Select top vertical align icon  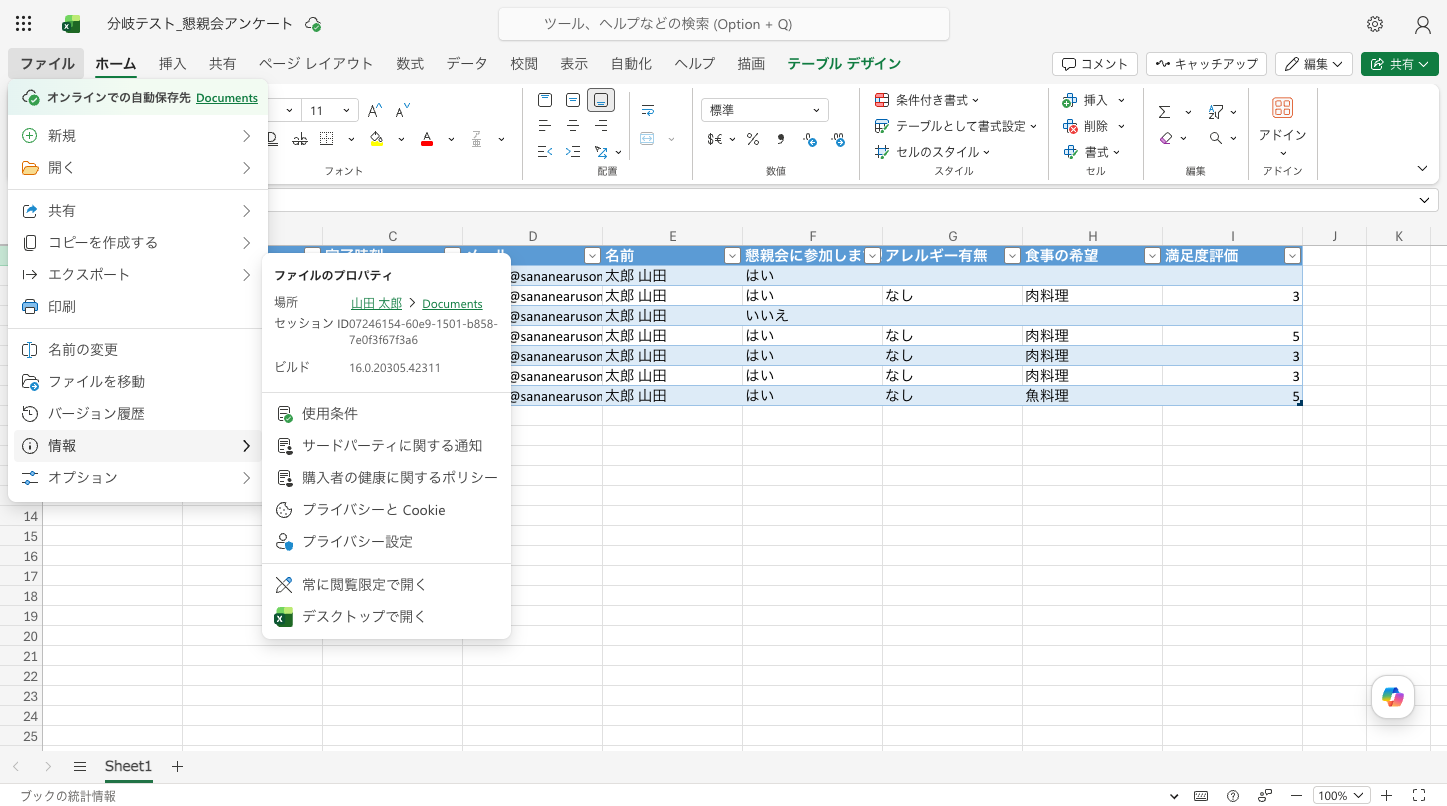point(545,100)
